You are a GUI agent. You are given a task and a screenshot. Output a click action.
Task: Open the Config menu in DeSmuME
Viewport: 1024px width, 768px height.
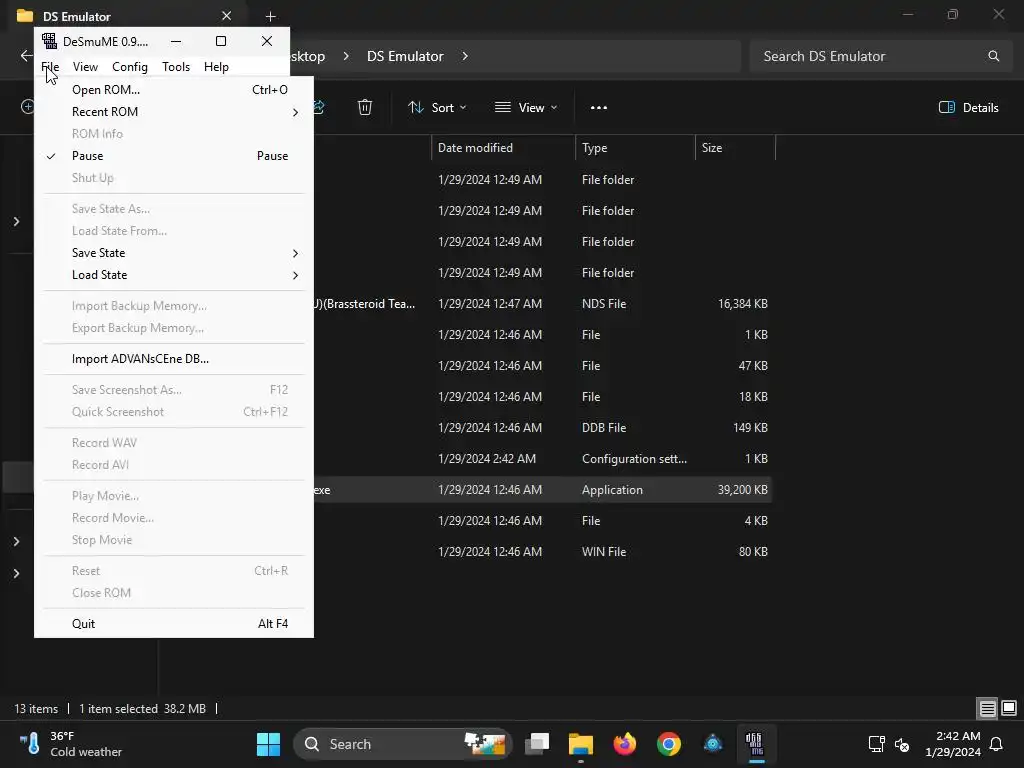coord(129,67)
